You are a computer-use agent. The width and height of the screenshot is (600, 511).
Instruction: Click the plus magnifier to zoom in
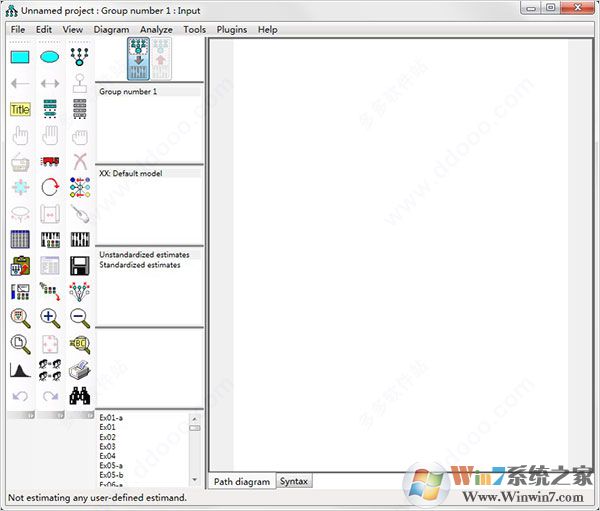click(50, 318)
